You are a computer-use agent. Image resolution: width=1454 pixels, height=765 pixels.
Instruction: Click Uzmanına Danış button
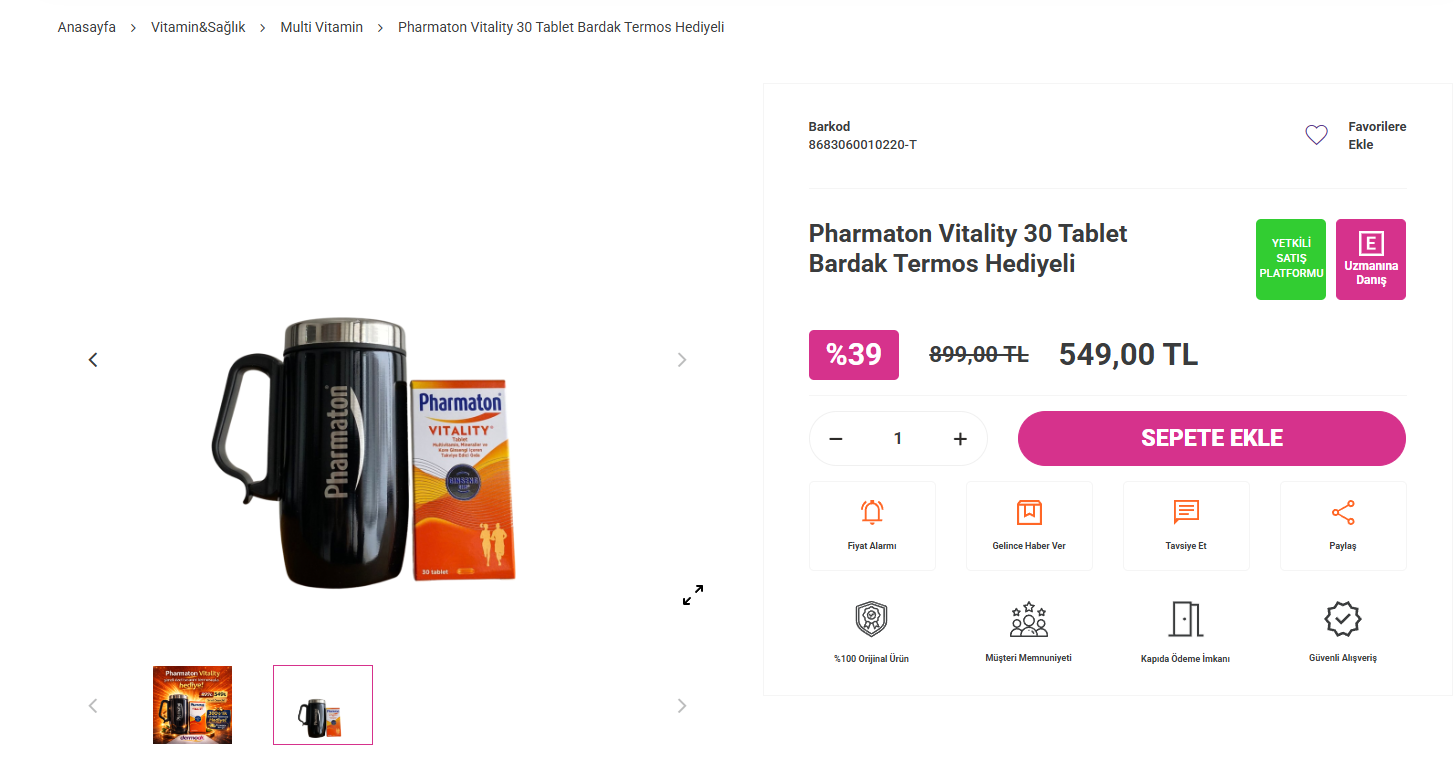[x=1371, y=260]
